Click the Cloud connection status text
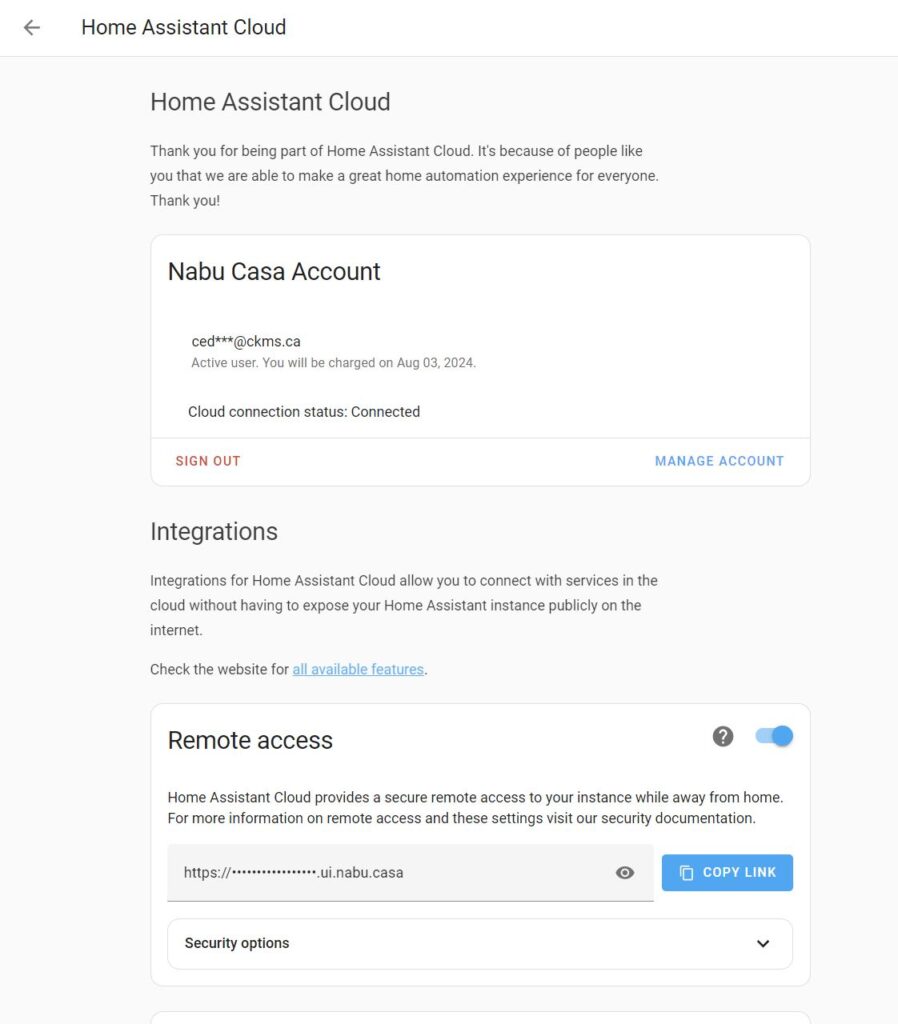Image resolution: width=898 pixels, height=1024 pixels. point(304,411)
